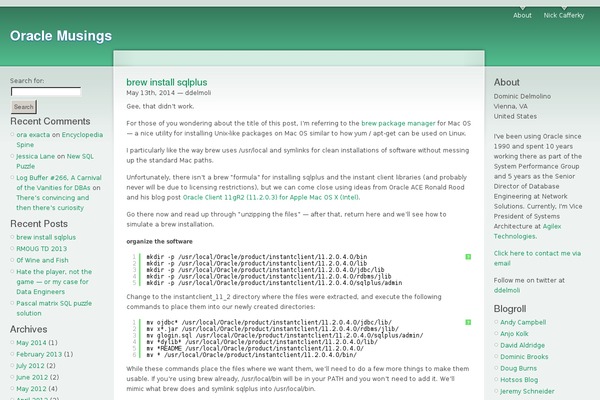Viewport: 600px width, 400px height.
Task: Click the code line ending in sqlplus/admin with mkdir
Action: click(274, 283)
